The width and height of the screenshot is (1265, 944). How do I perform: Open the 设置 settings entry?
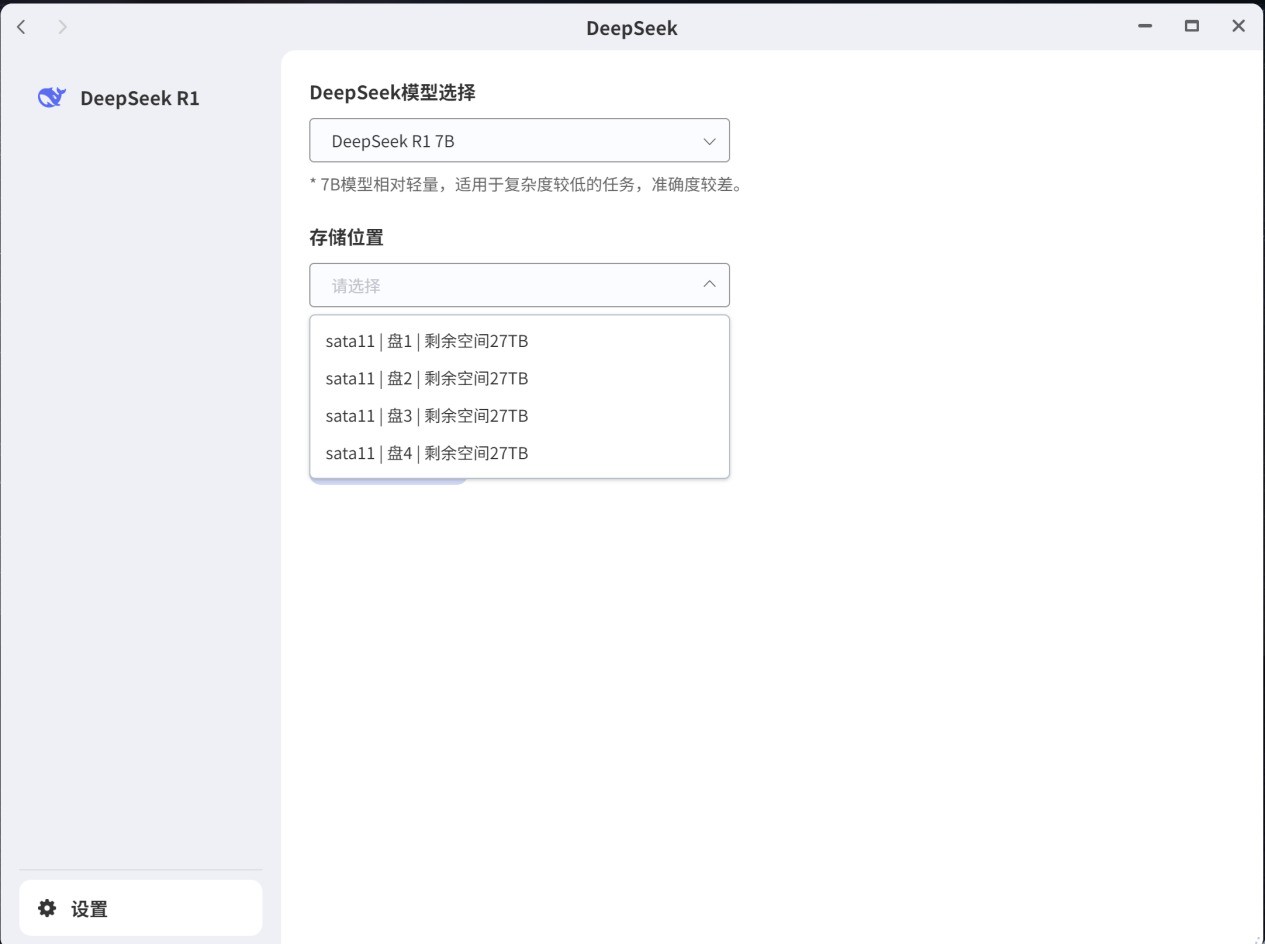[x=140, y=908]
